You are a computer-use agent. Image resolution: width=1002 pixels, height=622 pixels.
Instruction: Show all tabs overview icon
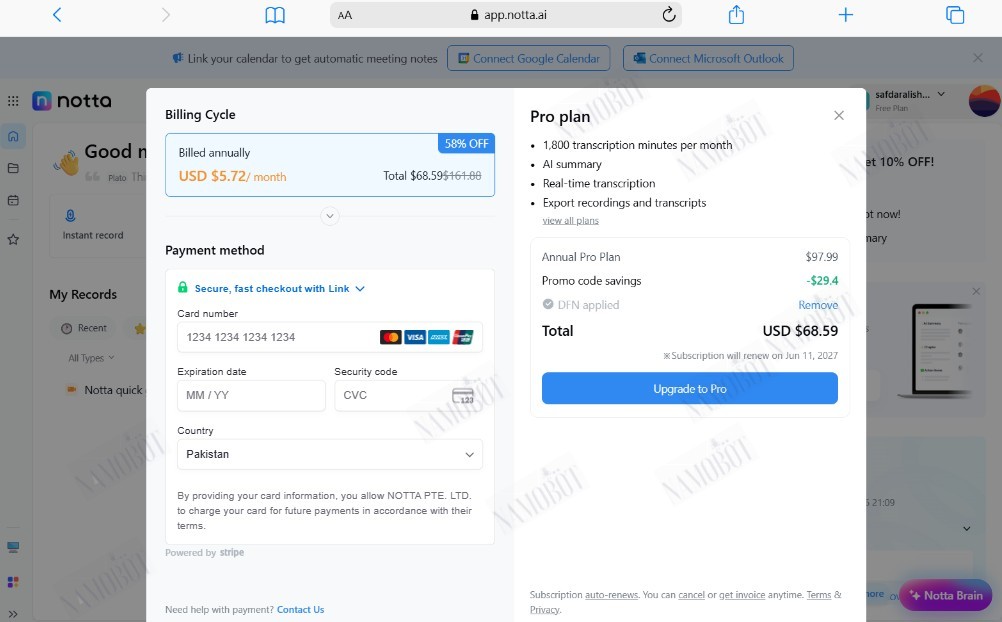[955, 15]
